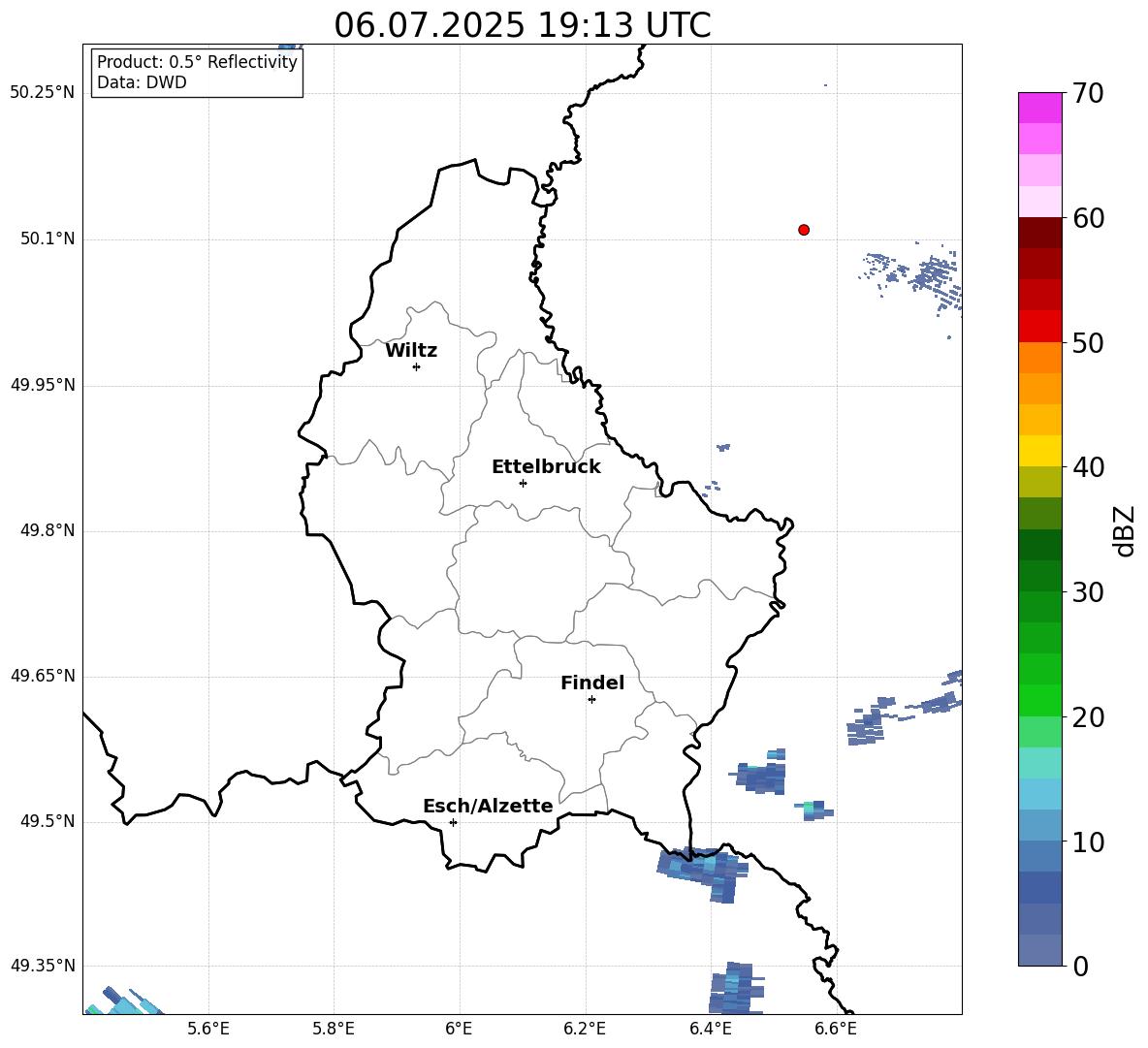Click the longitude label 6°E

[459, 1029]
